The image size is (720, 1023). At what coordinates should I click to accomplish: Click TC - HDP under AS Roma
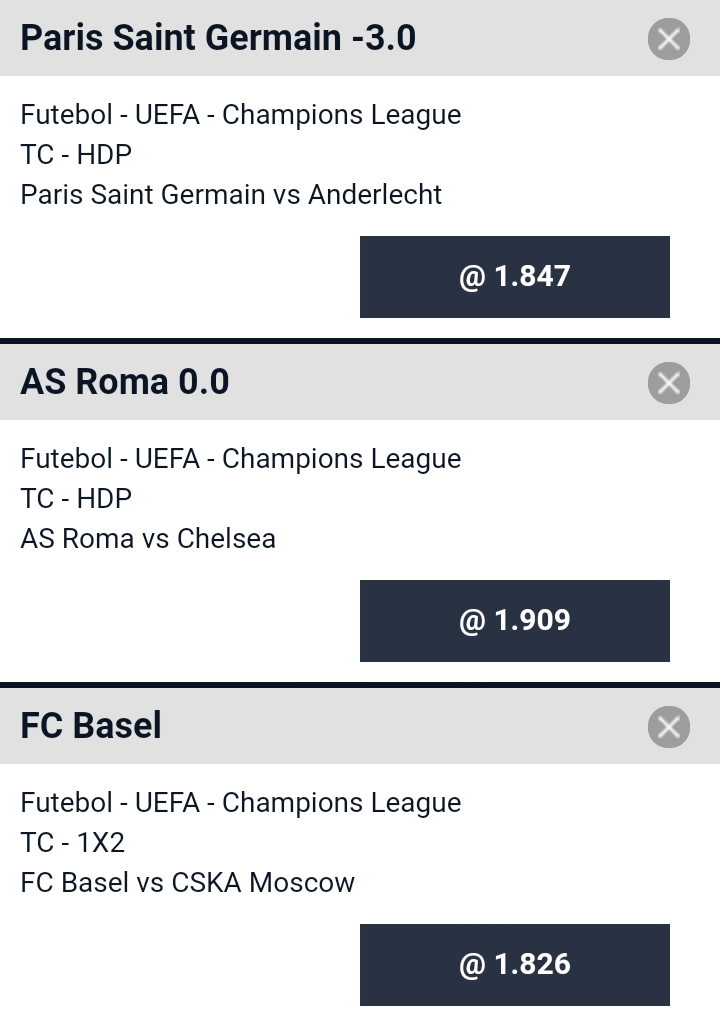pyautogui.click(x=76, y=498)
